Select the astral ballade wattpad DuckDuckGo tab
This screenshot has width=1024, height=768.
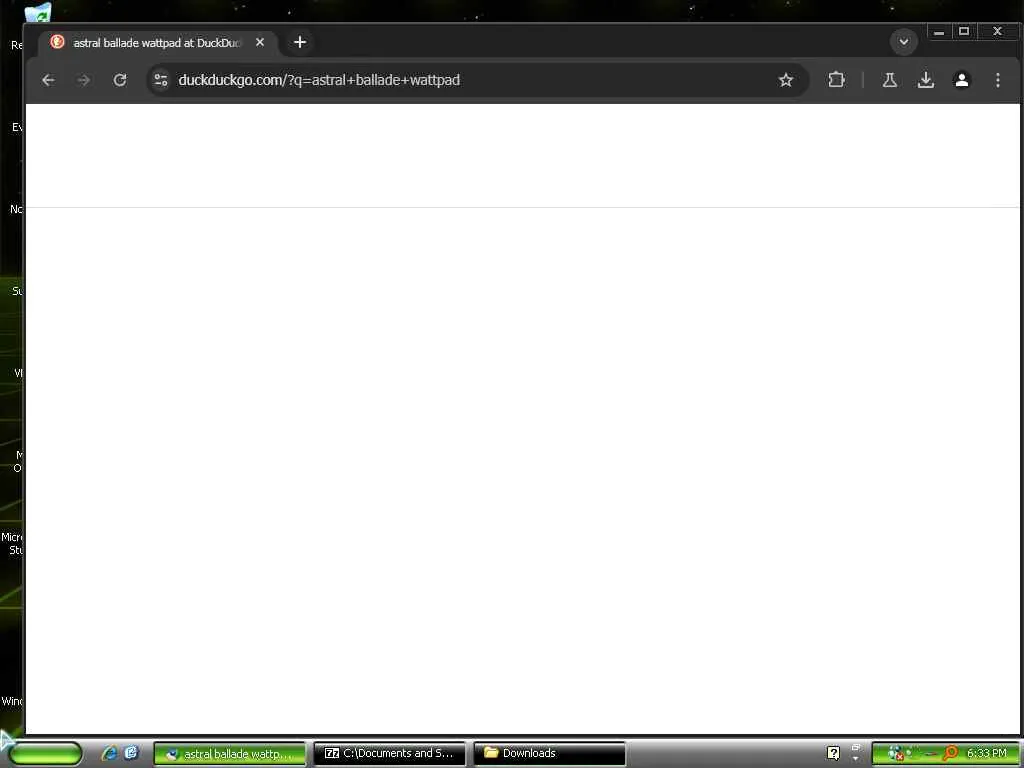click(158, 42)
